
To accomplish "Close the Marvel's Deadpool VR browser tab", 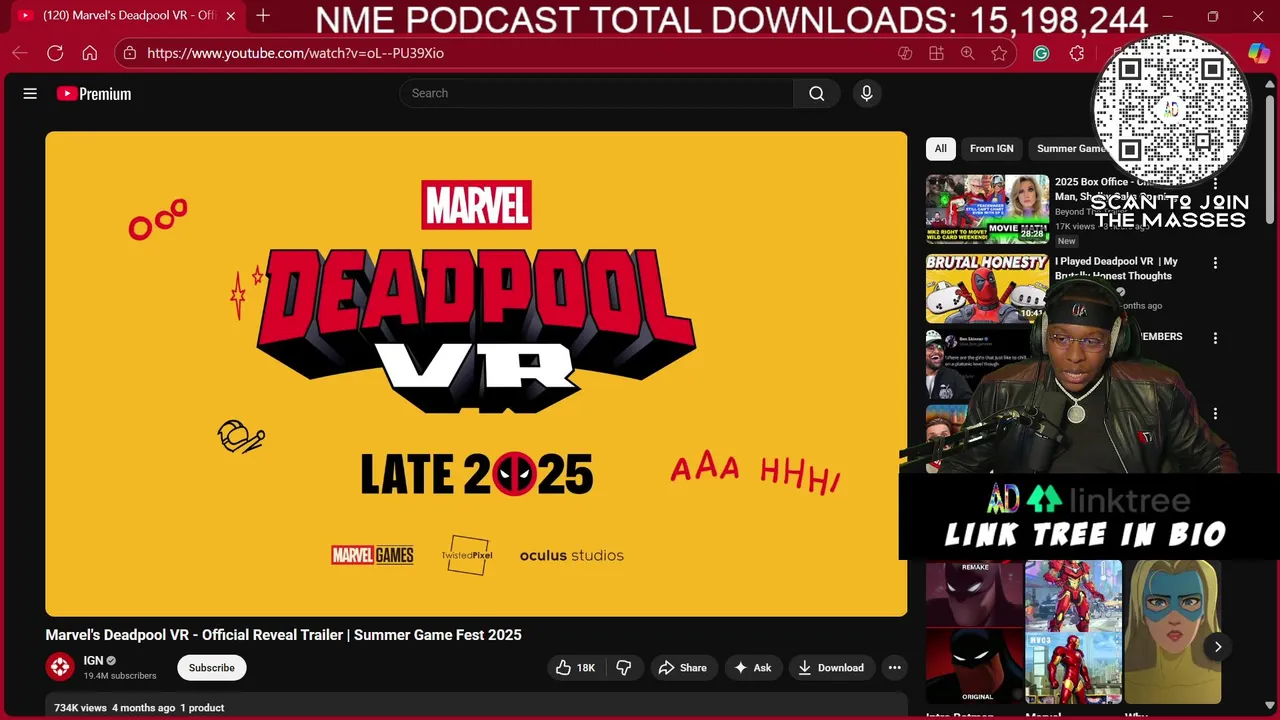I will click(231, 16).
